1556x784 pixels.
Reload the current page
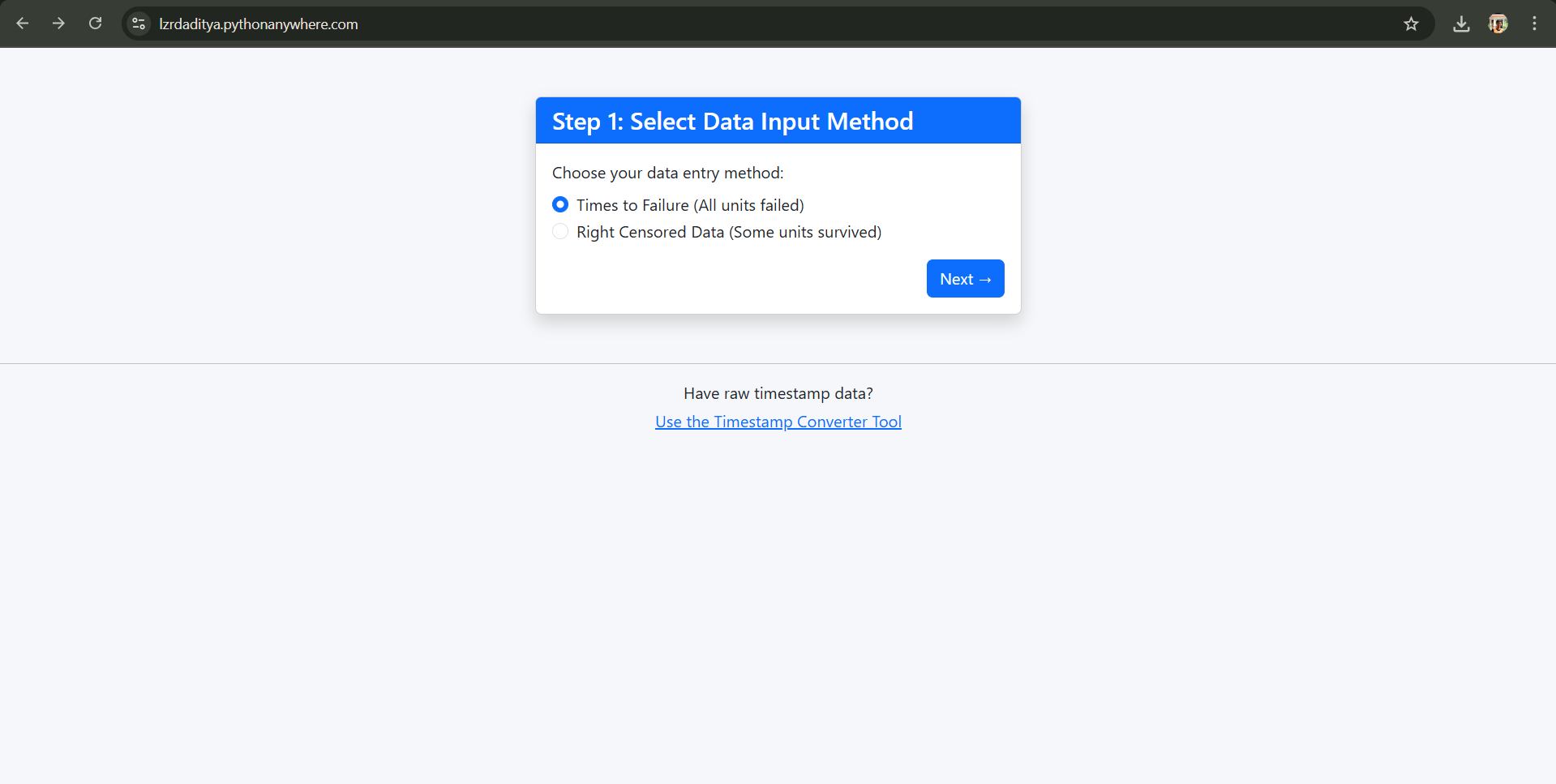tap(95, 24)
